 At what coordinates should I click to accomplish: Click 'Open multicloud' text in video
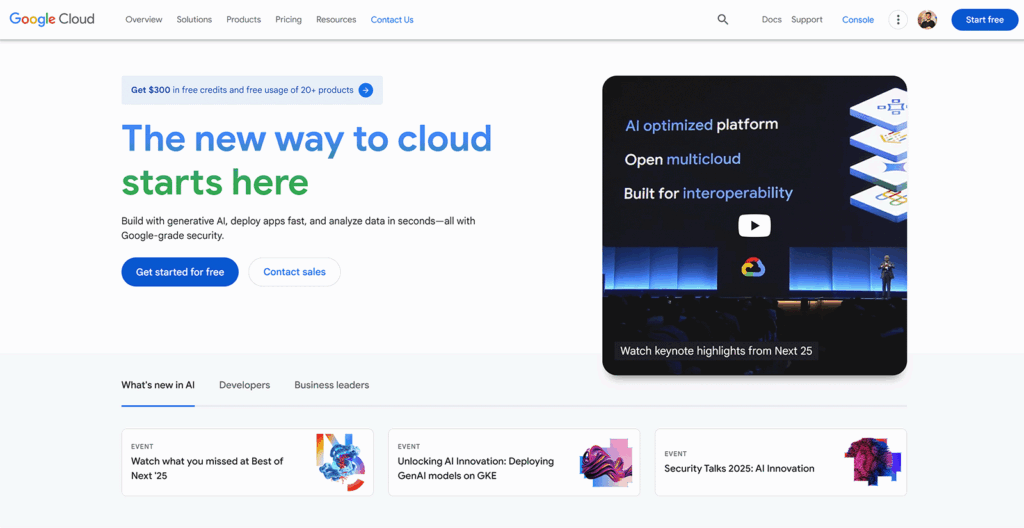682,159
